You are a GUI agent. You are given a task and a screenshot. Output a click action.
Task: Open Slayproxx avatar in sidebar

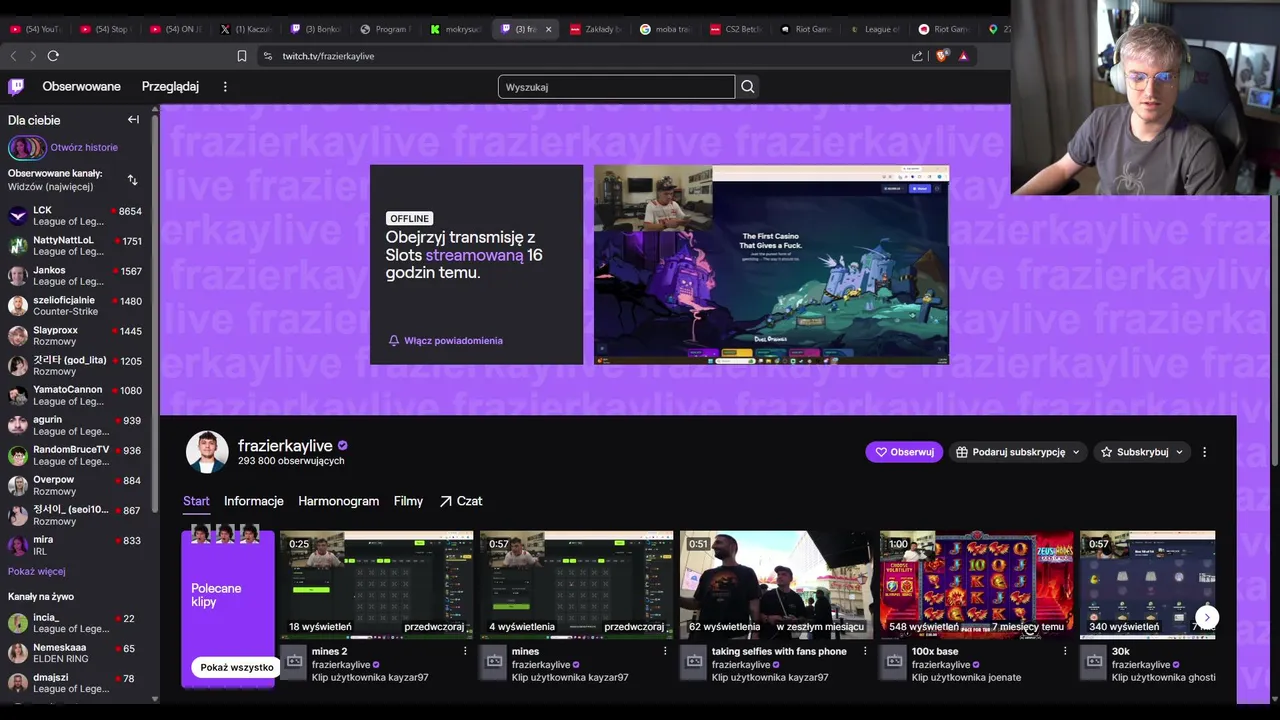point(18,336)
